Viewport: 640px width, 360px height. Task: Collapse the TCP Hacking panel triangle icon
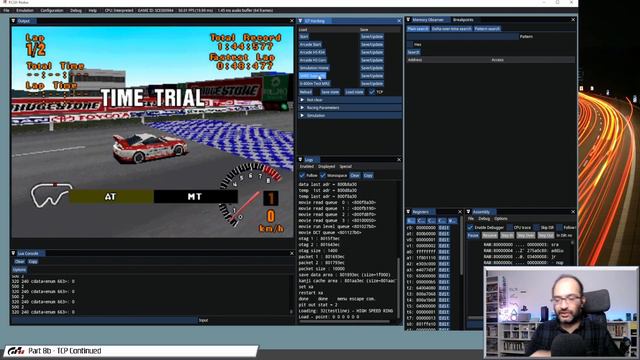[x=300, y=21]
